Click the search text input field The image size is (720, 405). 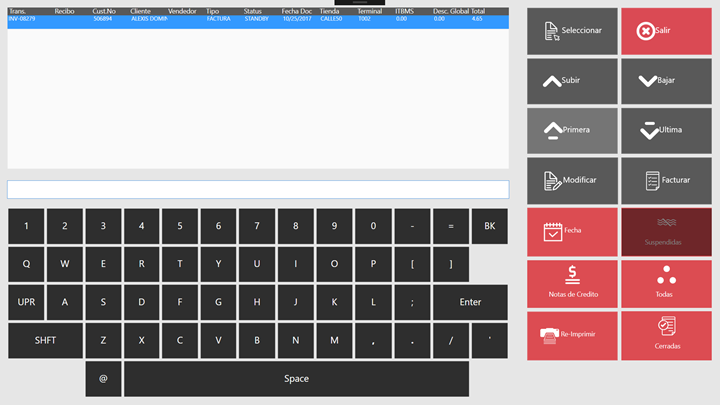click(x=257, y=189)
